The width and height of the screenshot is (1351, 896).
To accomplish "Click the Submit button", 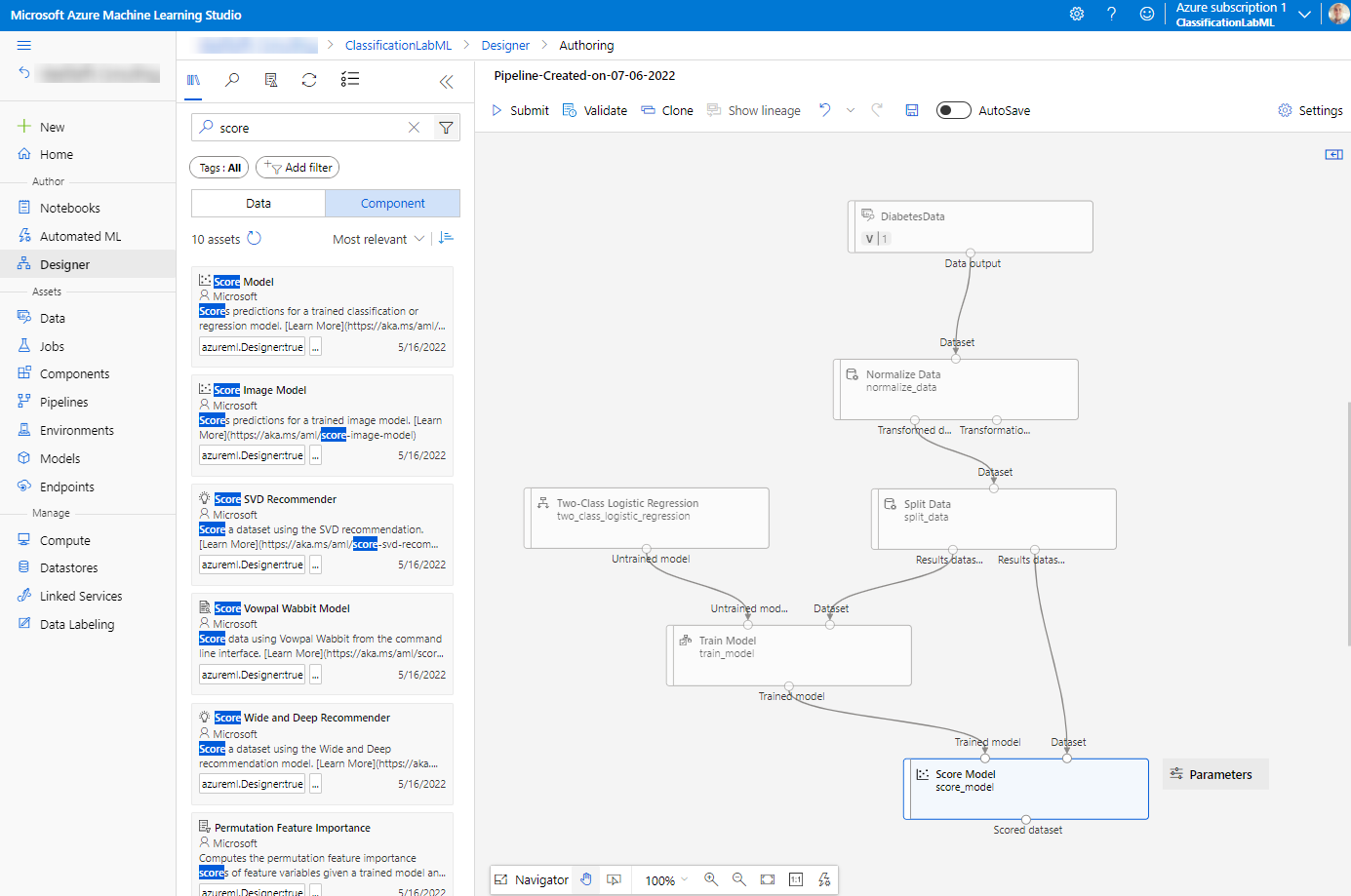I will (520, 110).
